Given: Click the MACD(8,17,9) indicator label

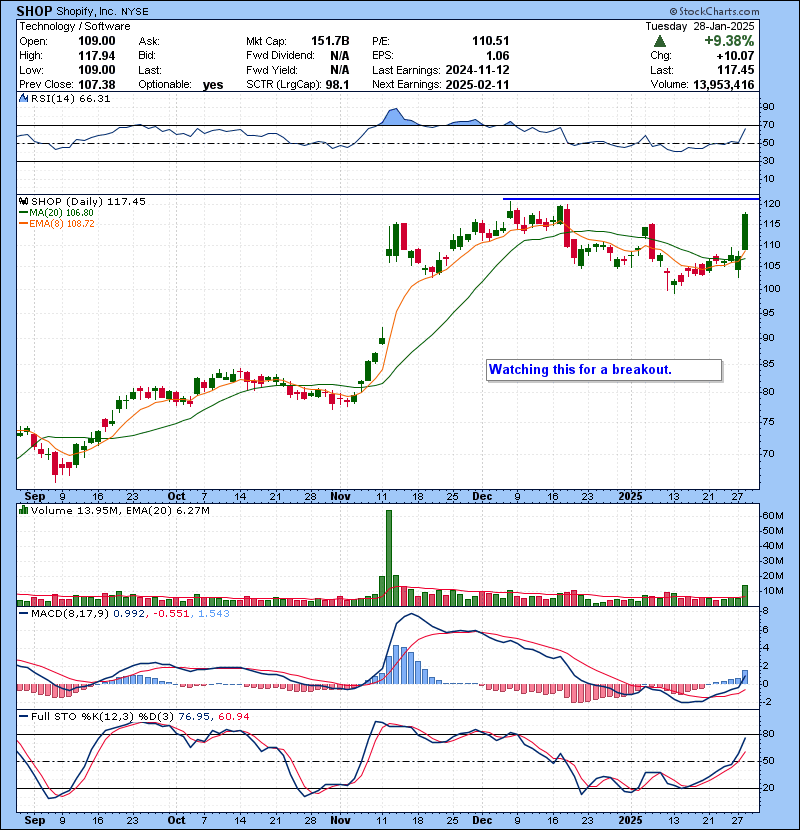Looking at the screenshot, I should (70, 614).
